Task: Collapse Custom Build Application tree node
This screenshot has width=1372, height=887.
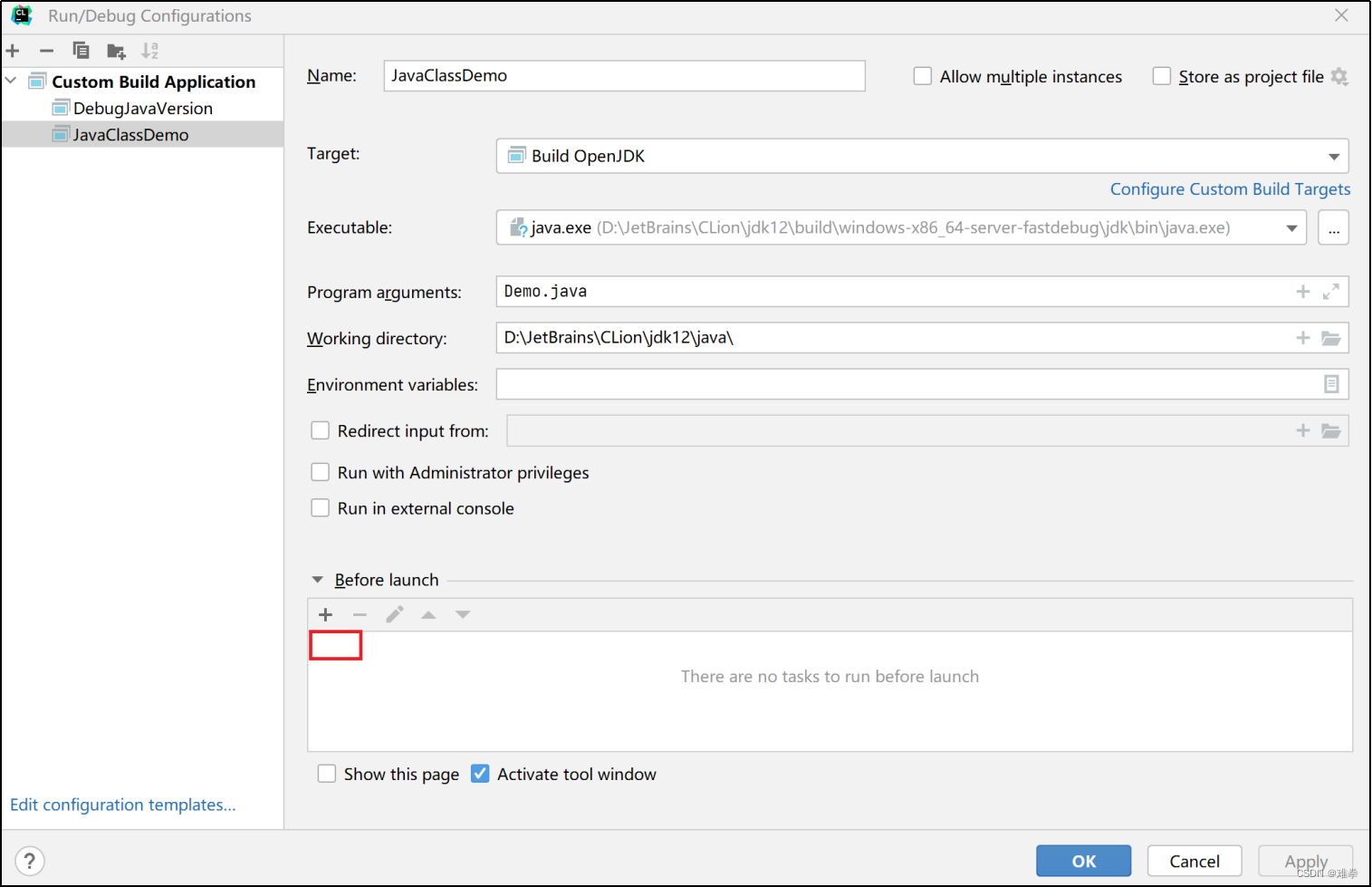Action: pos(11,82)
